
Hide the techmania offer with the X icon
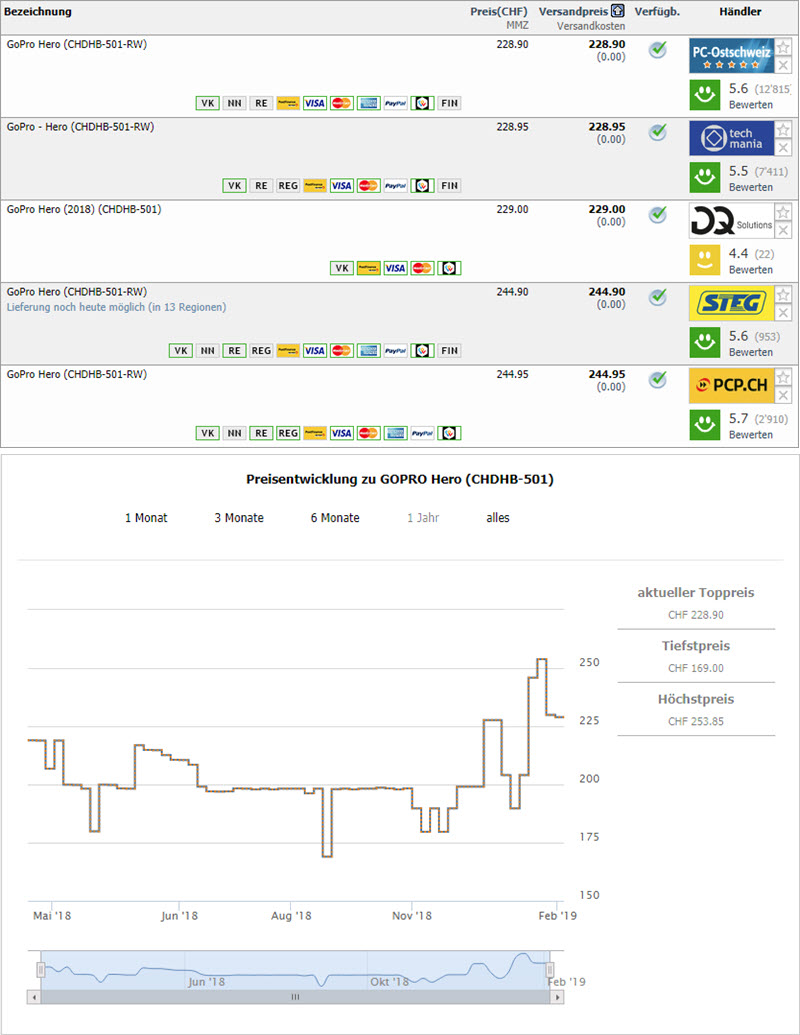click(x=784, y=148)
